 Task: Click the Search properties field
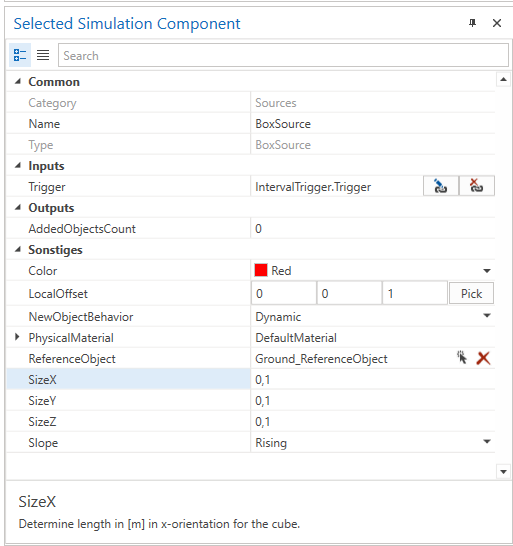click(x=283, y=55)
